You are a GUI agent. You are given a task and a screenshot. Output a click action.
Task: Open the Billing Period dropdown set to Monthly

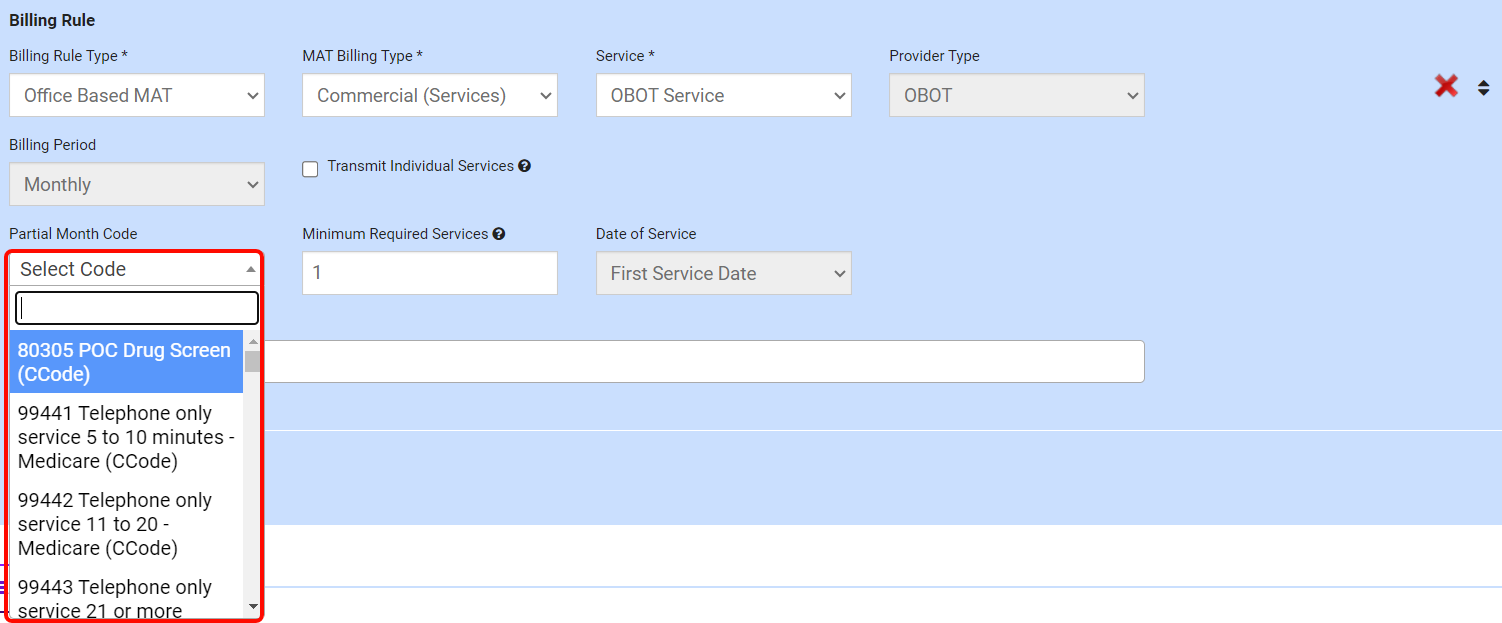click(137, 185)
